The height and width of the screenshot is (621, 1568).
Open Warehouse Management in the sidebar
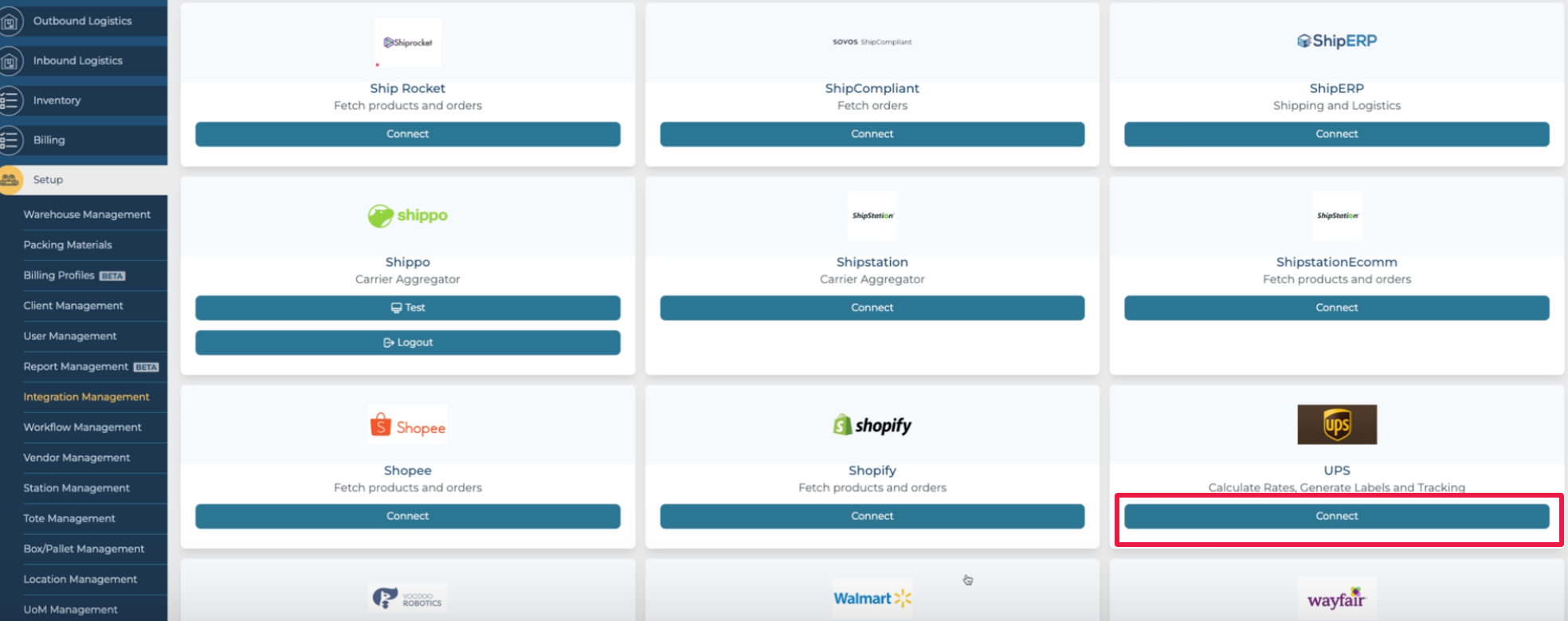87,214
